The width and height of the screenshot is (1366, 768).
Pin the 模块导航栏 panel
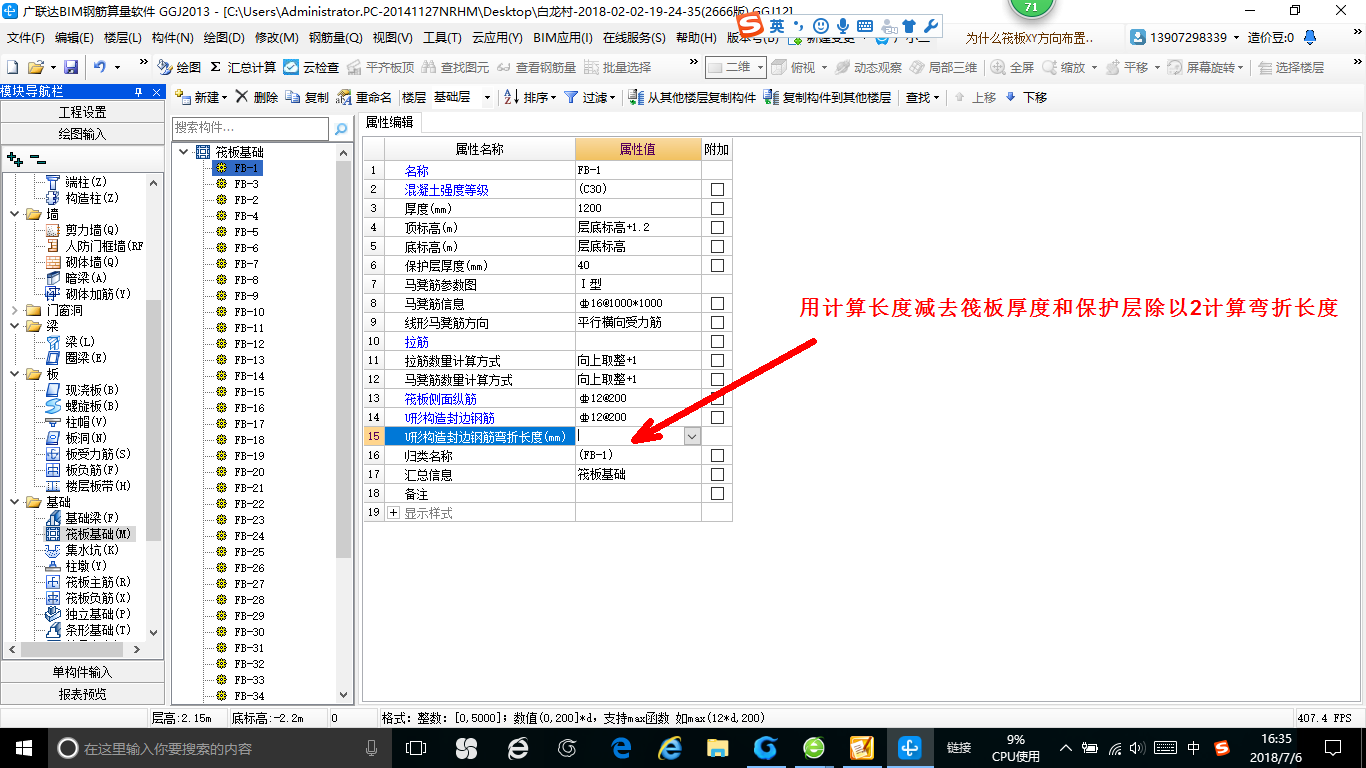(x=138, y=91)
